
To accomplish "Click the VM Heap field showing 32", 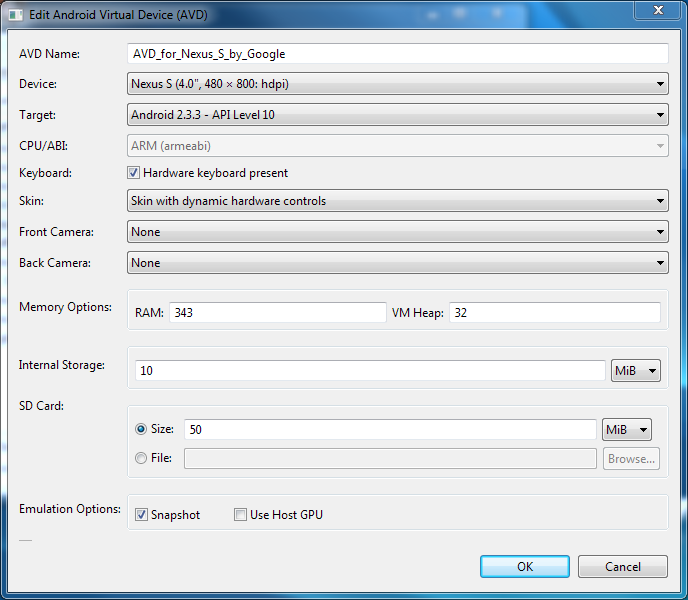I will [555, 313].
